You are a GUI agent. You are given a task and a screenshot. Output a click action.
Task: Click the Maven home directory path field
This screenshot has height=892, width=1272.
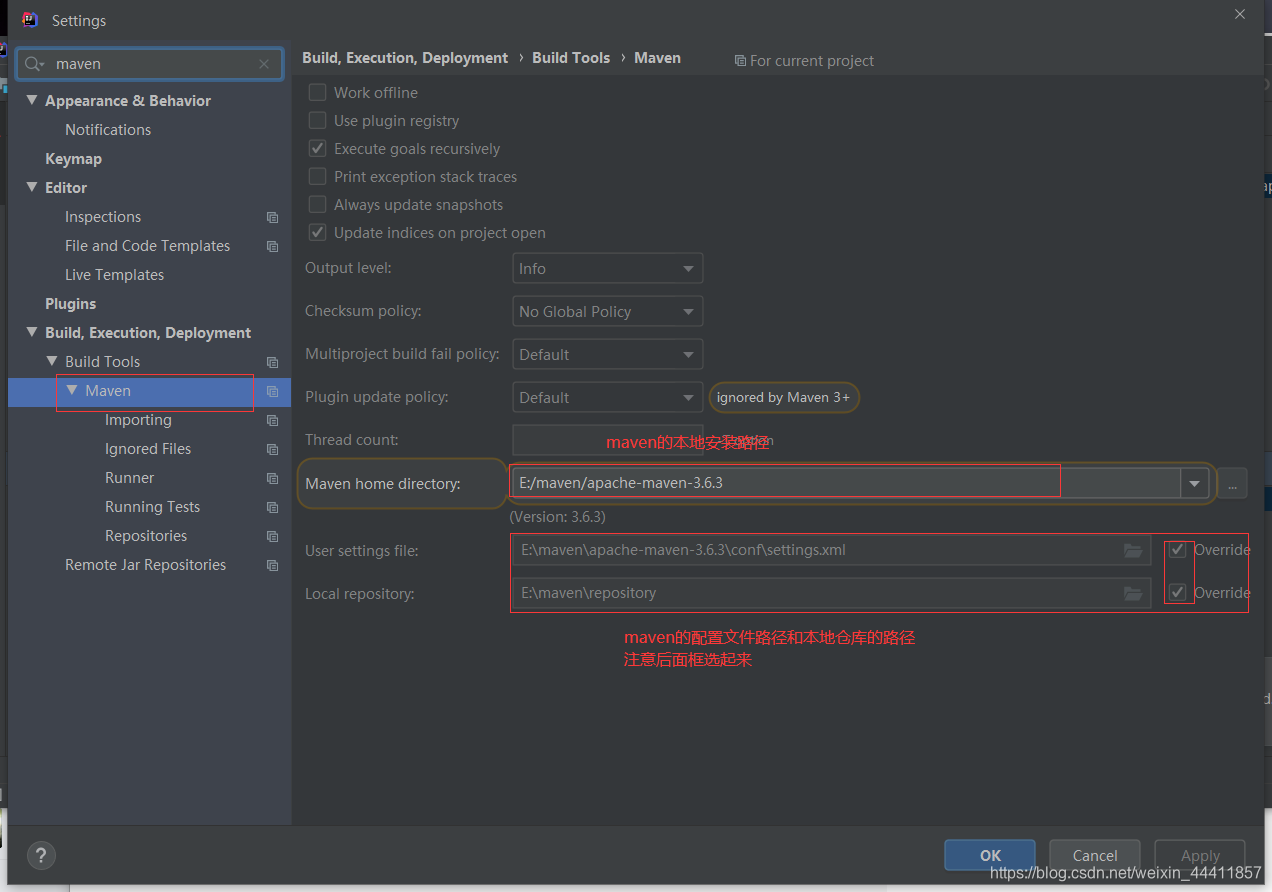coord(846,484)
